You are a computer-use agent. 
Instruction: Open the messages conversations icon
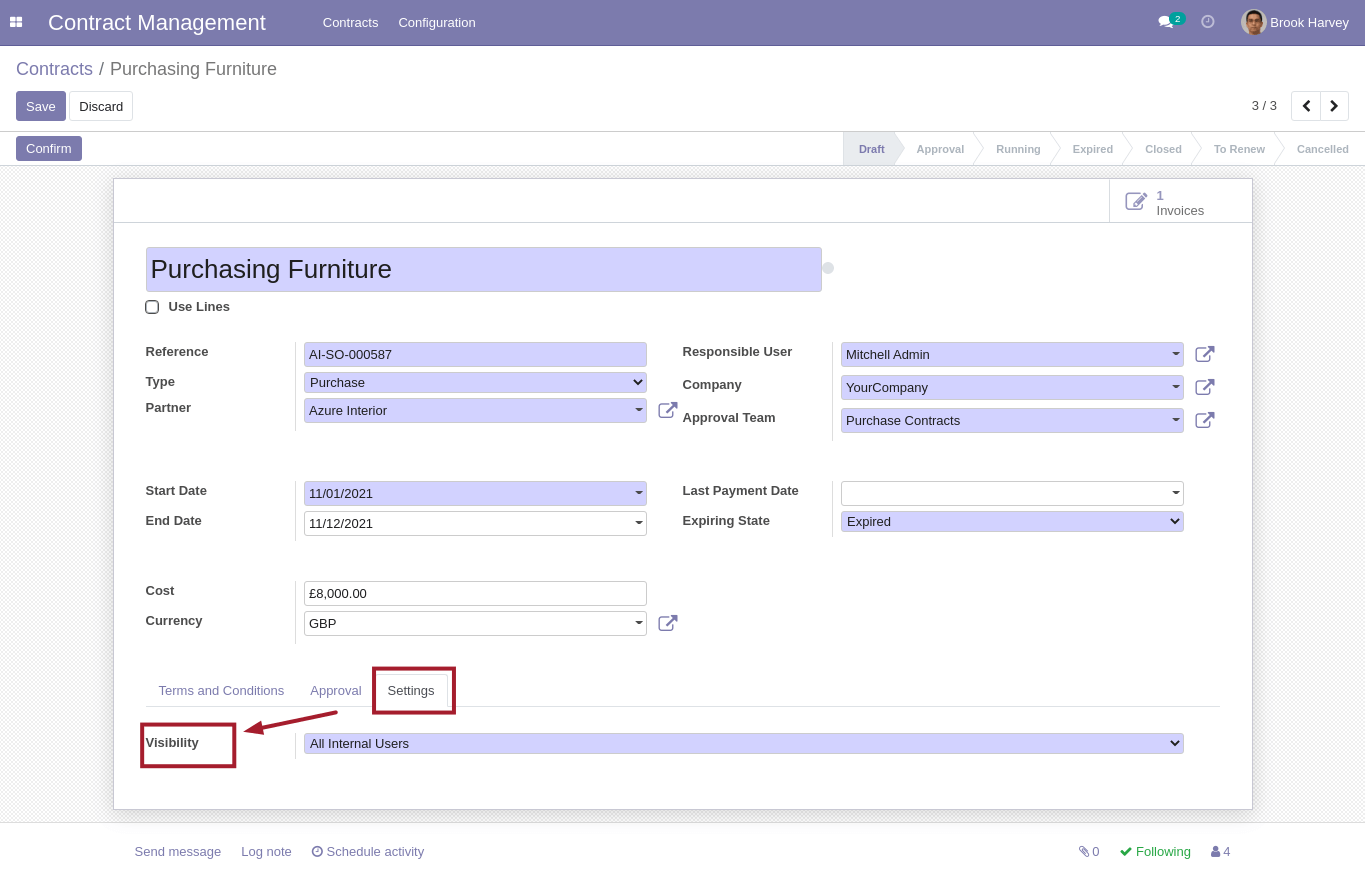(x=1166, y=22)
